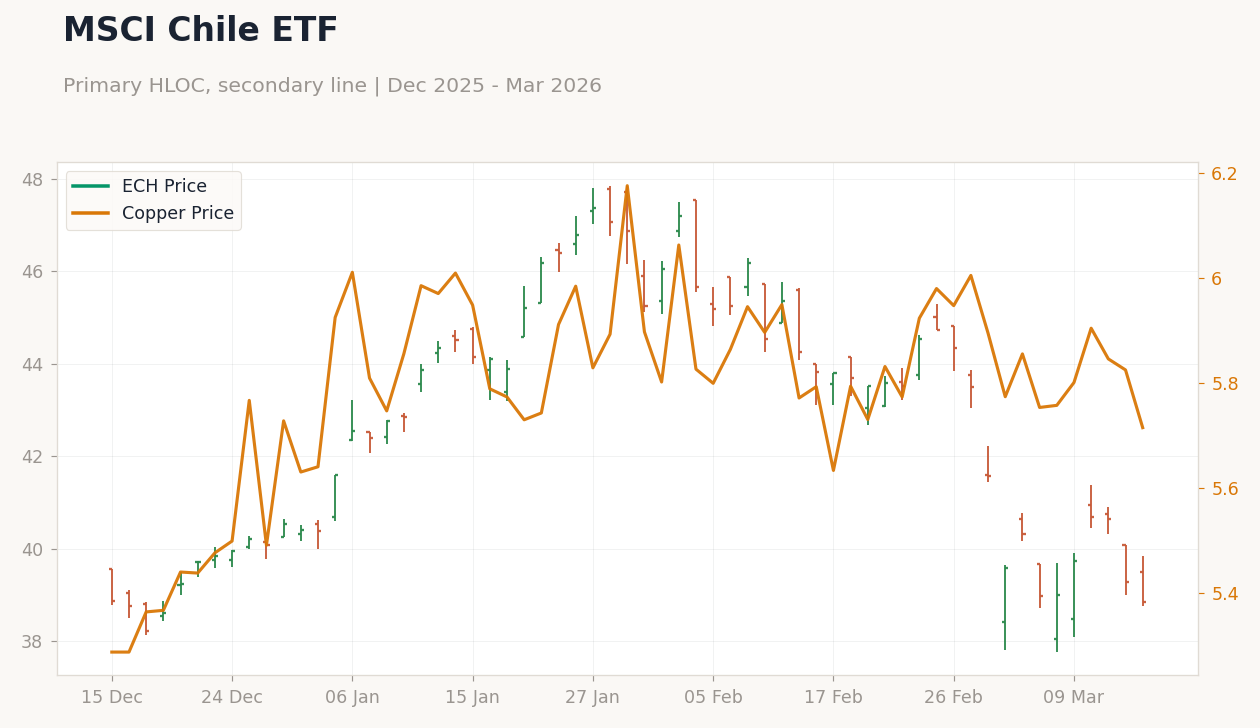Image resolution: width=1260 pixels, height=728 pixels.
Task: Click the 5.4 right axis value
Action: click(x=1224, y=594)
